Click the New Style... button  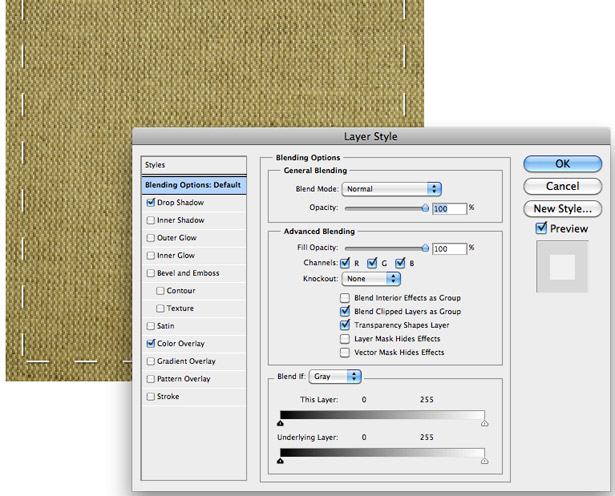point(562,209)
